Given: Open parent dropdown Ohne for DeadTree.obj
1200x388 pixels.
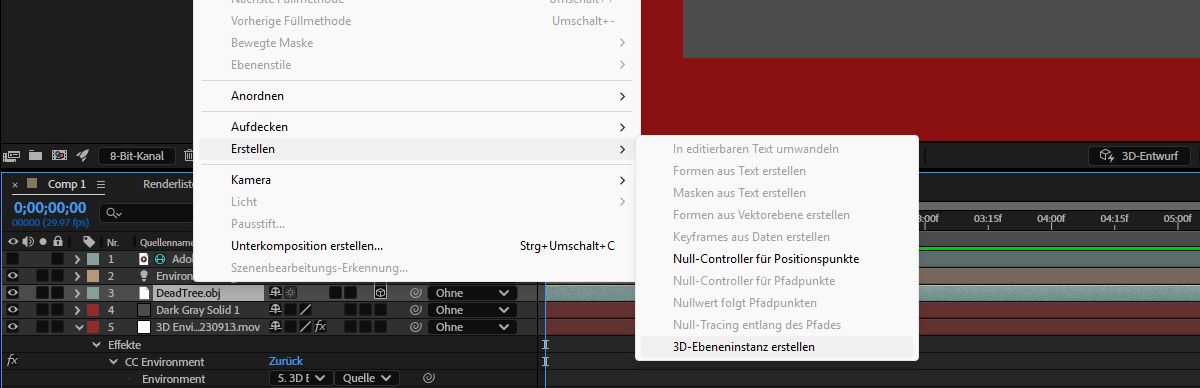Looking at the screenshot, I should (473, 293).
